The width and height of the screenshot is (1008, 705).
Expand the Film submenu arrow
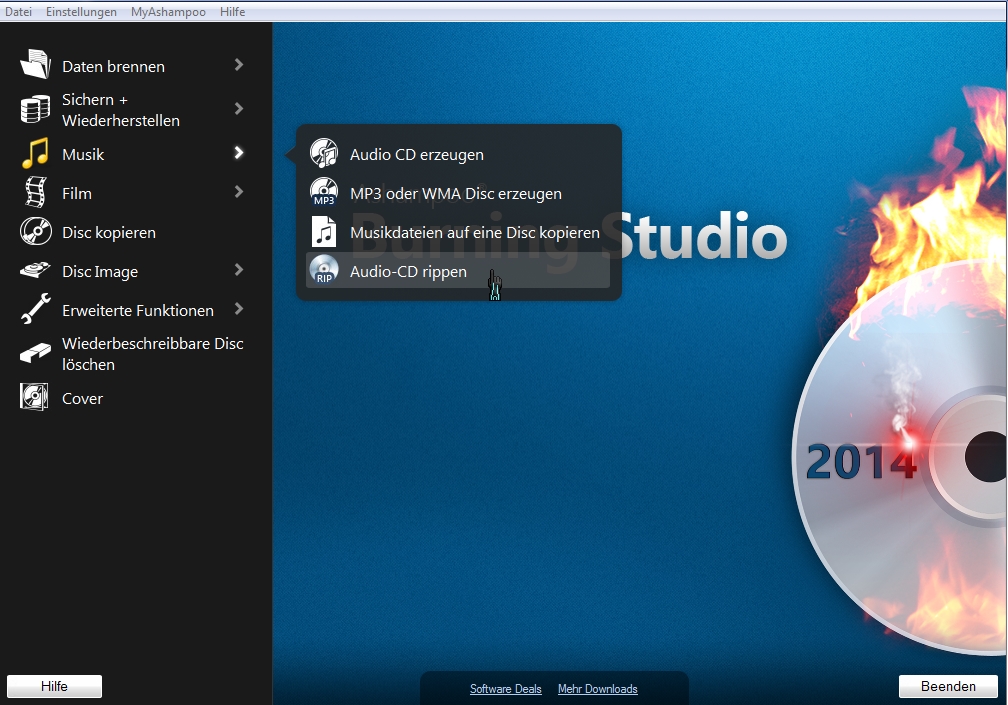tap(239, 192)
